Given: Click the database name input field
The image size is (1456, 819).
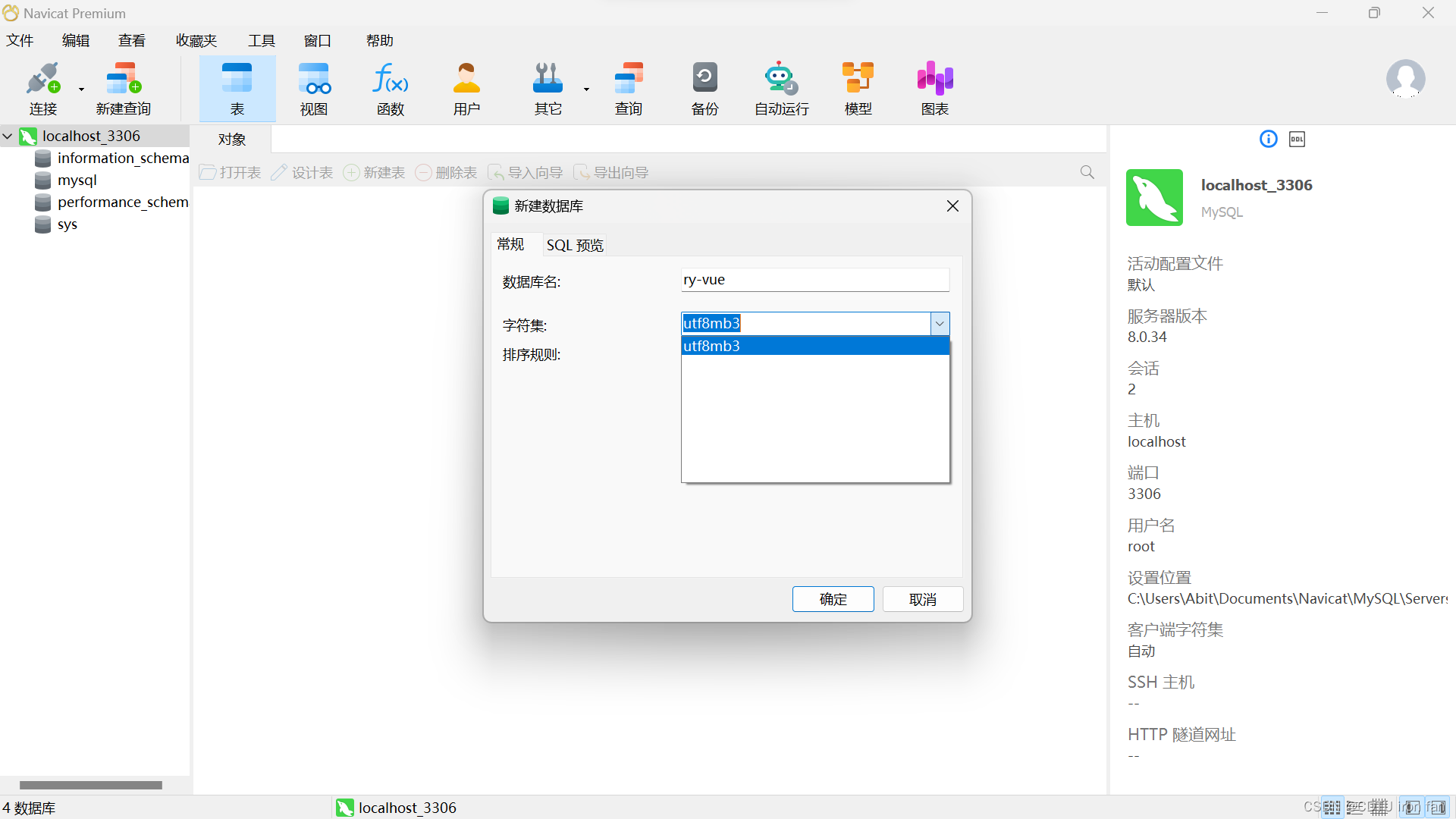Looking at the screenshot, I should point(814,280).
